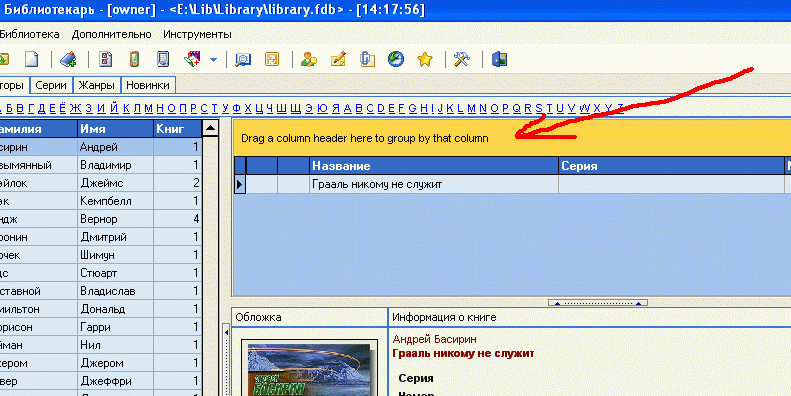
Task: Collapse the book grid using the horizontal splitter handle
Action: point(598,303)
